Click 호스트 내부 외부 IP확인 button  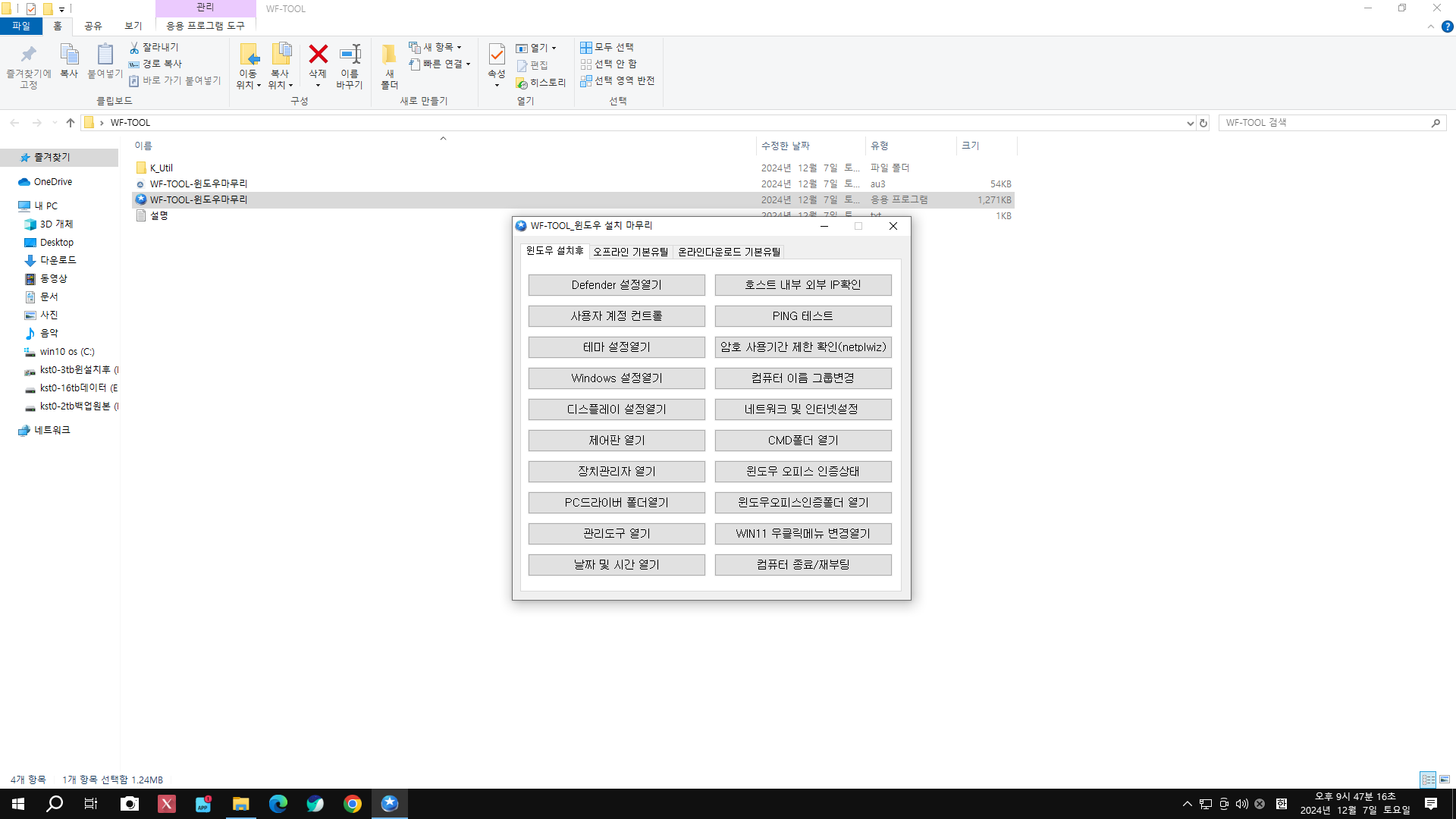tap(803, 285)
